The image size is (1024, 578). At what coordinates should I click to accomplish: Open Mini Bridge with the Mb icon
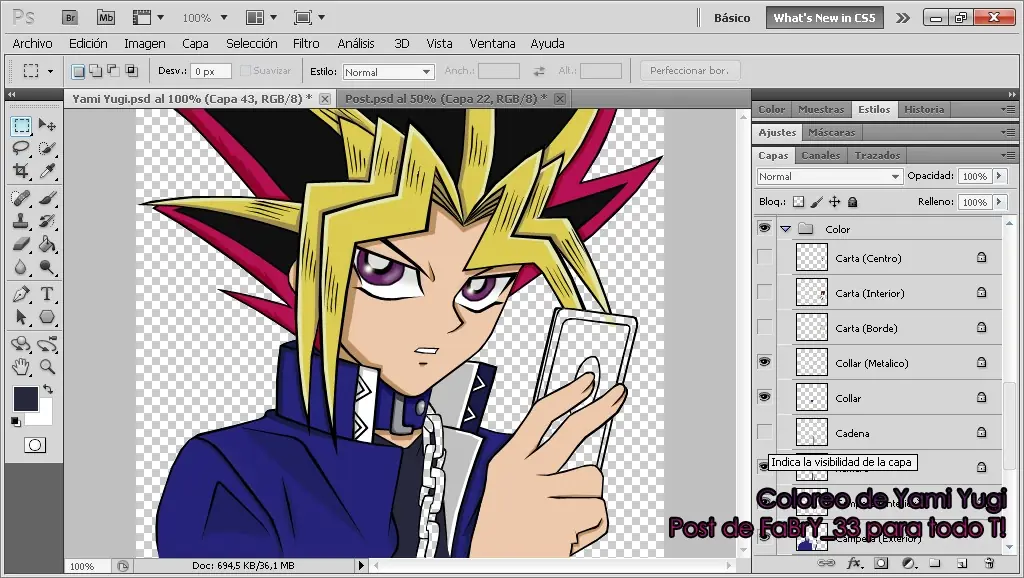[x=105, y=17]
